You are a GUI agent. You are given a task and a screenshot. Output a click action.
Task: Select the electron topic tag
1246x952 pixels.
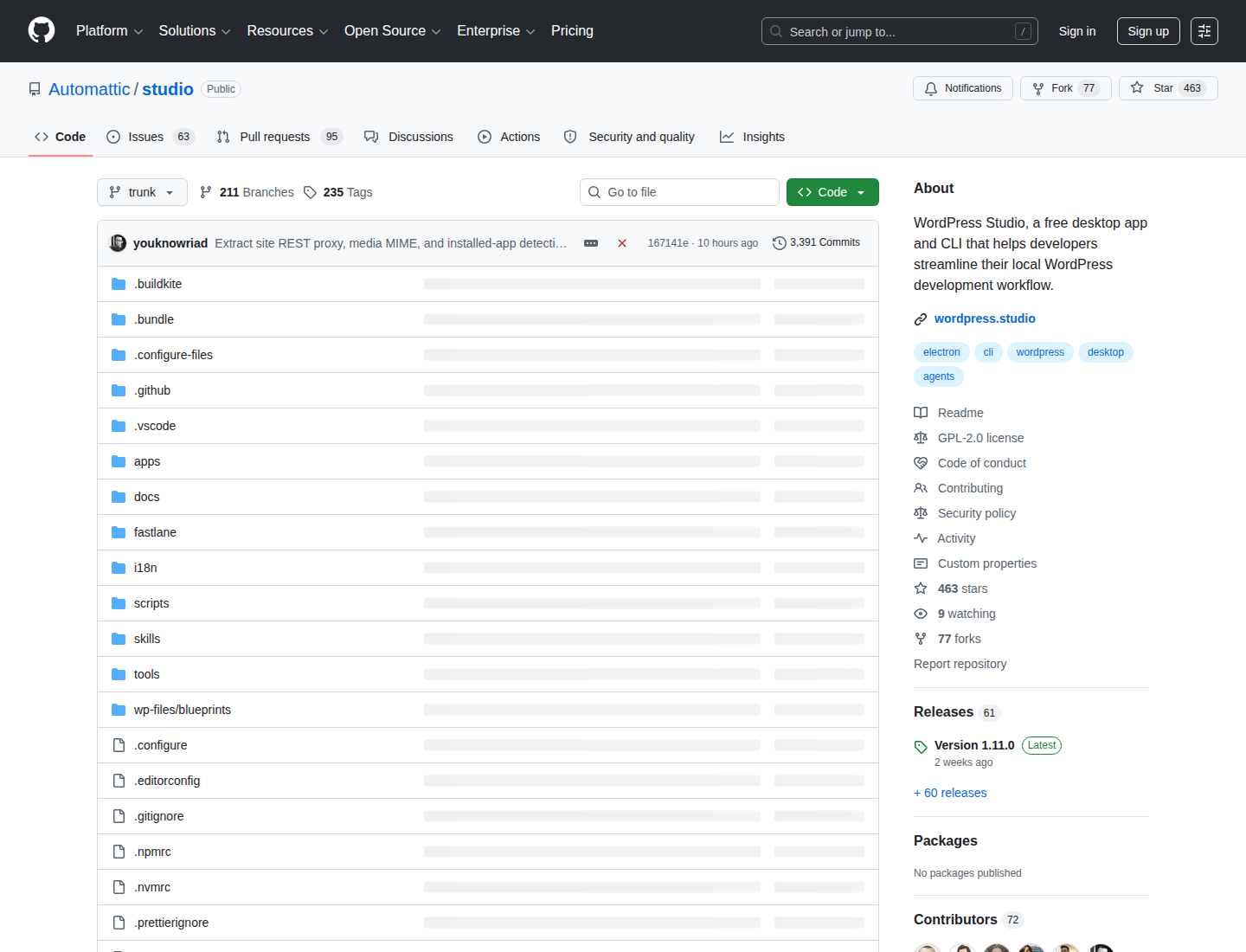(x=941, y=352)
